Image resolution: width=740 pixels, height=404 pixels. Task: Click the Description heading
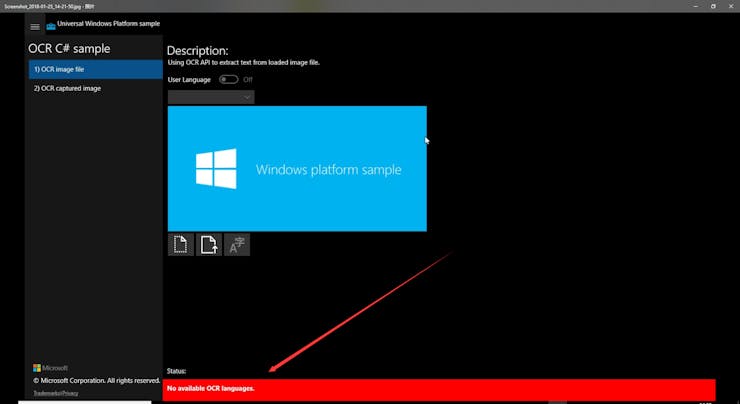pyautogui.click(x=197, y=50)
